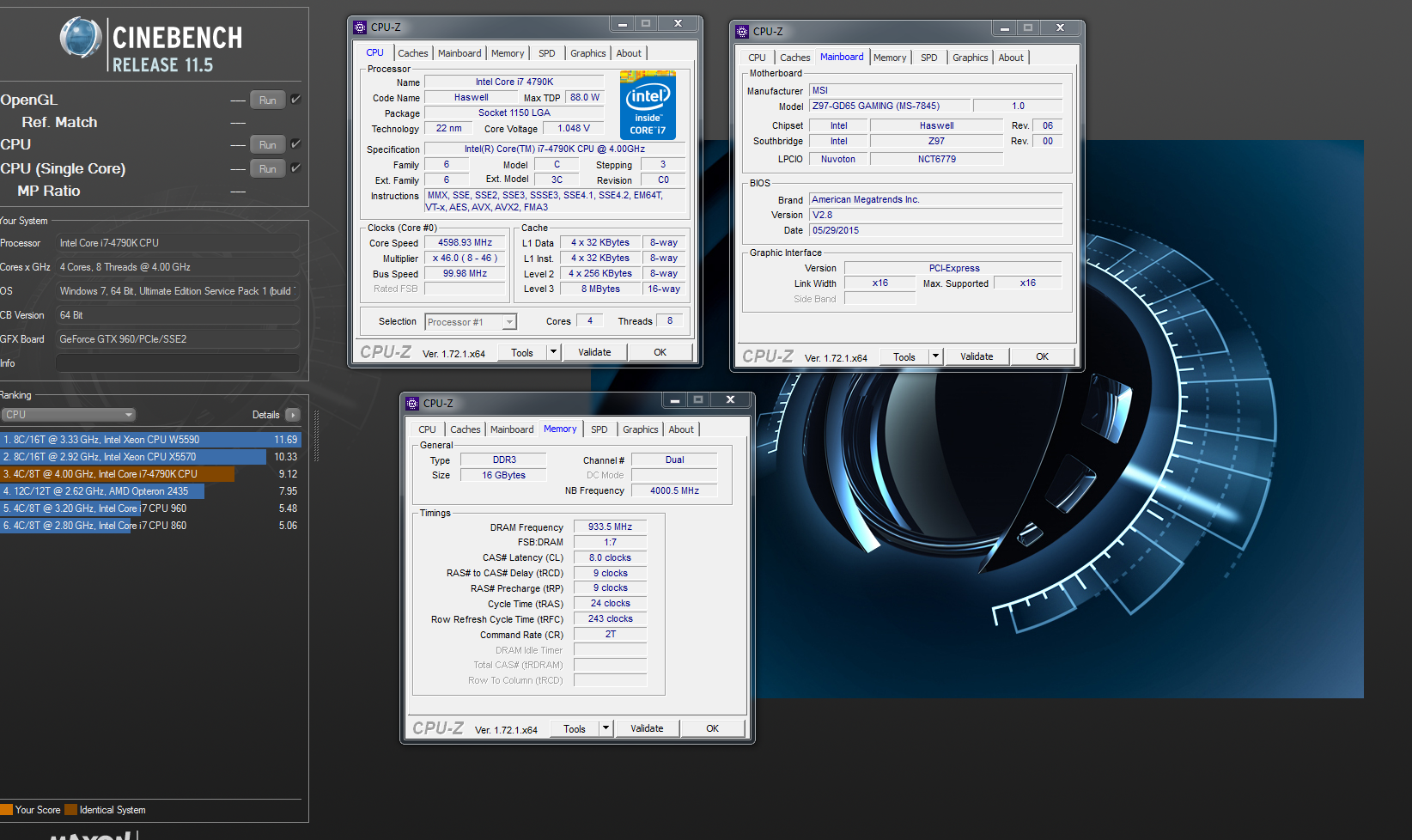The image size is (1412, 840).
Task: Open Graphics tab in CPU window
Action: (x=588, y=53)
